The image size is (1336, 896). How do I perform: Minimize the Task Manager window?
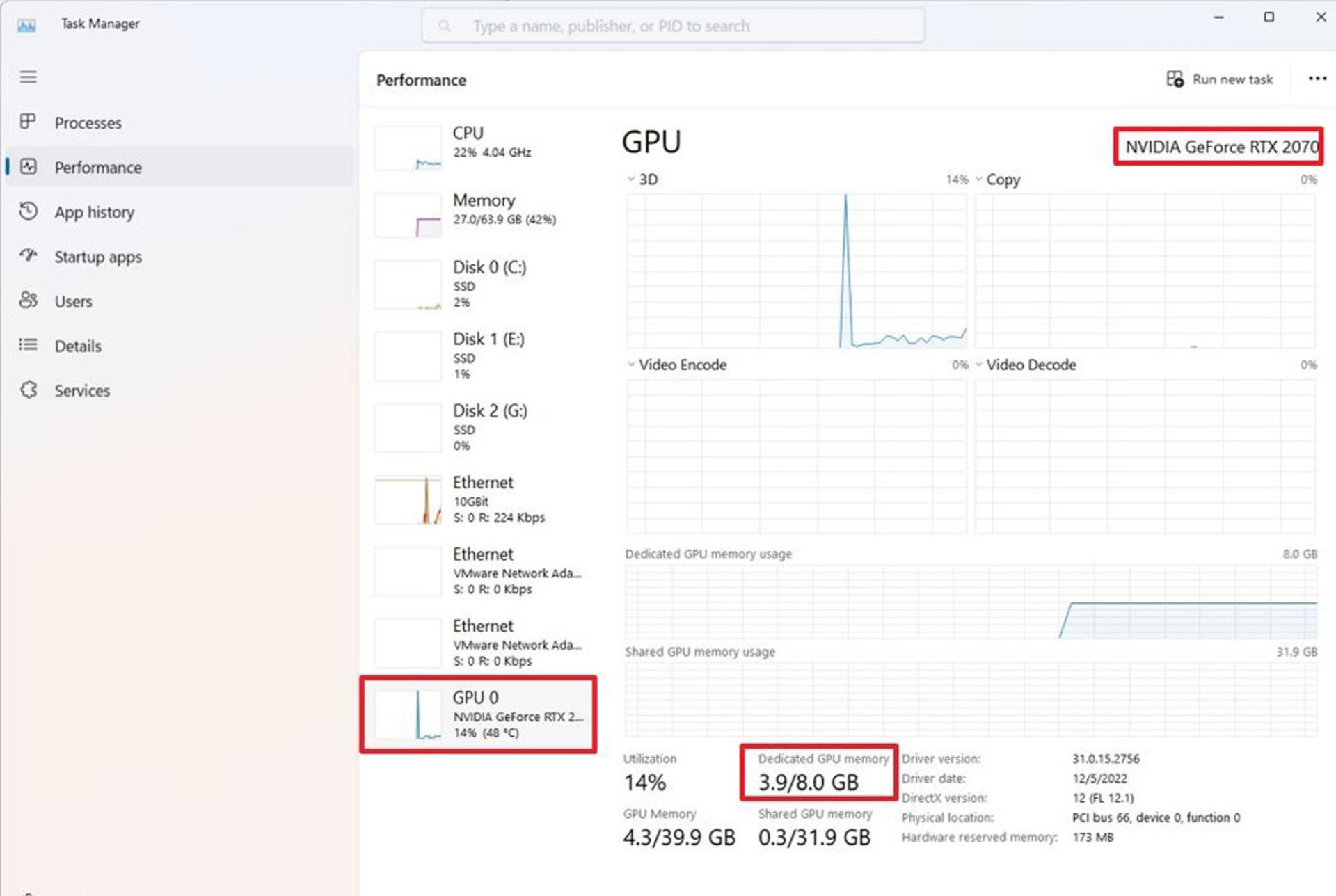tap(1218, 17)
